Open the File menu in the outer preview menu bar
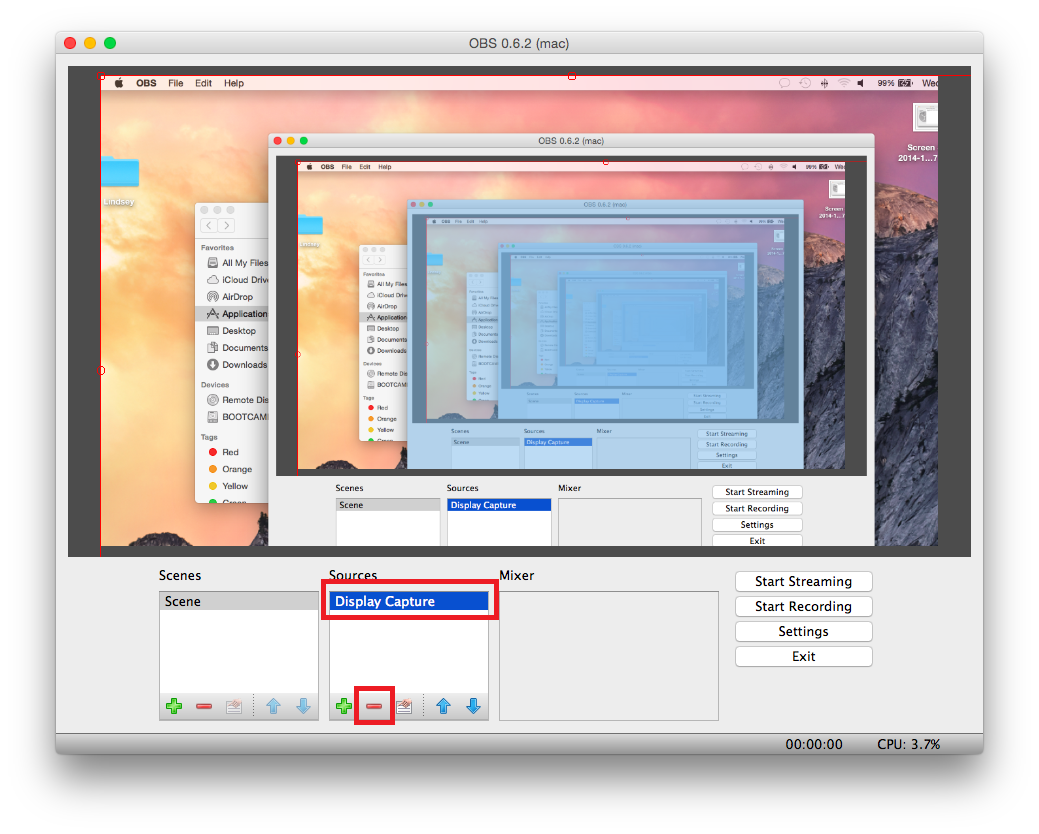This screenshot has height=834, width=1039. [x=176, y=83]
